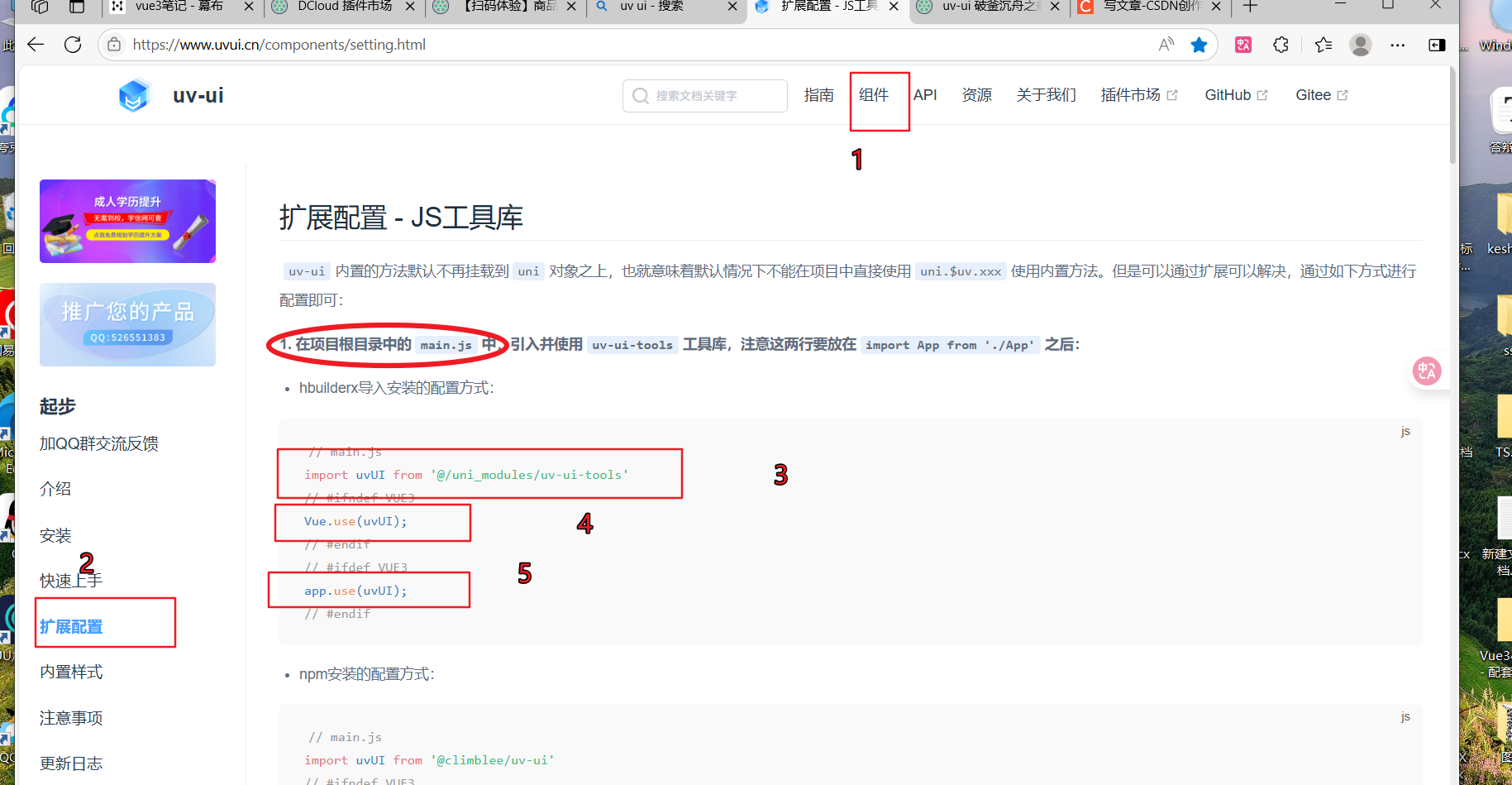
Task: Open read aloud icon in address bar
Action: pyautogui.click(x=1166, y=45)
